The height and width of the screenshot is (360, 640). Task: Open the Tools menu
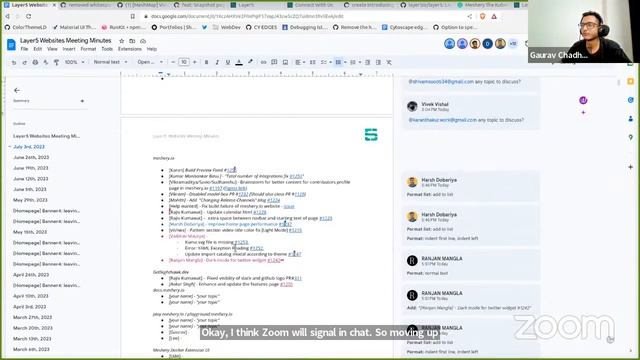click(x=107, y=49)
